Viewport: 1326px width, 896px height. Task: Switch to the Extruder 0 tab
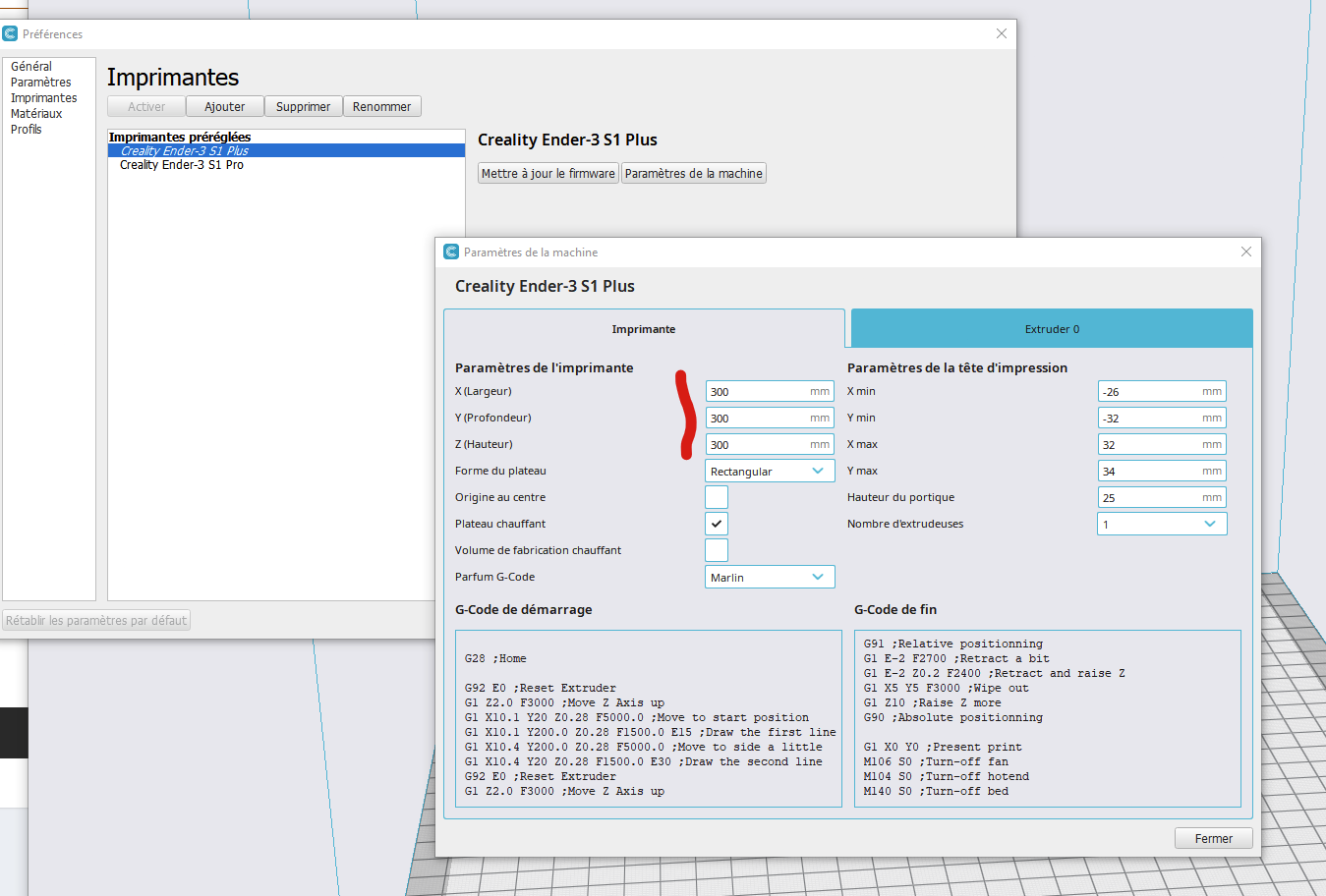[x=1052, y=329]
